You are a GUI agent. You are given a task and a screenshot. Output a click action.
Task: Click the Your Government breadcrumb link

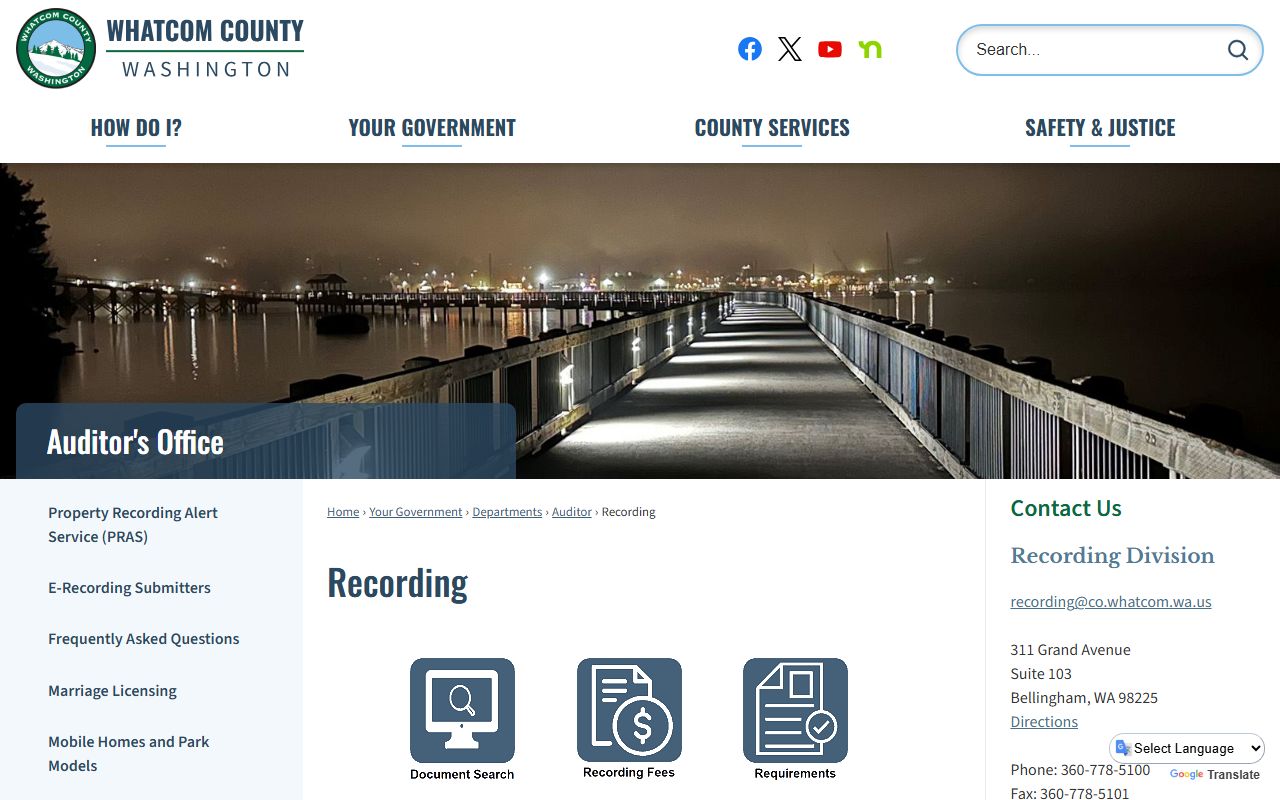pyautogui.click(x=416, y=512)
